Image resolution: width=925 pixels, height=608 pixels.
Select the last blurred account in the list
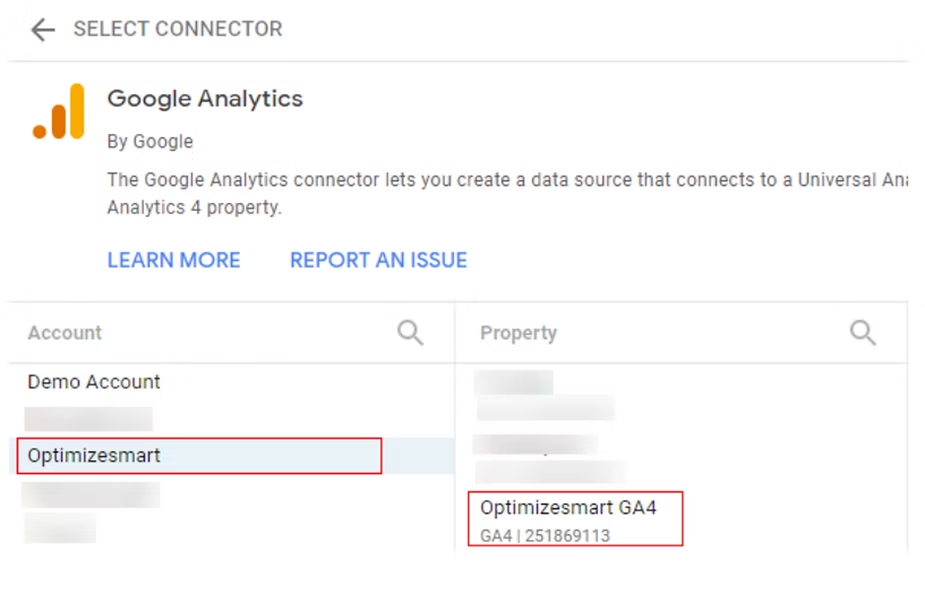tap(60, 528)
